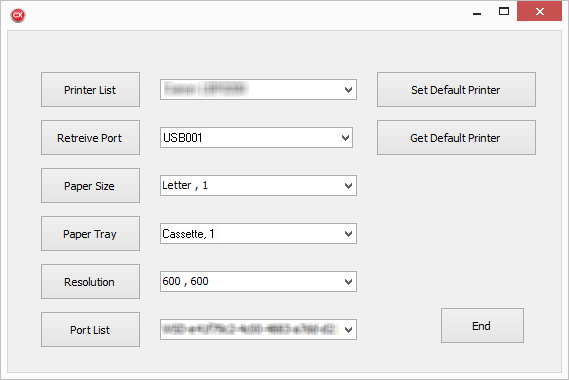Viewport: 569px width, 380px height.
Task: Click Set Default Printer
Action: click(456, 90)
